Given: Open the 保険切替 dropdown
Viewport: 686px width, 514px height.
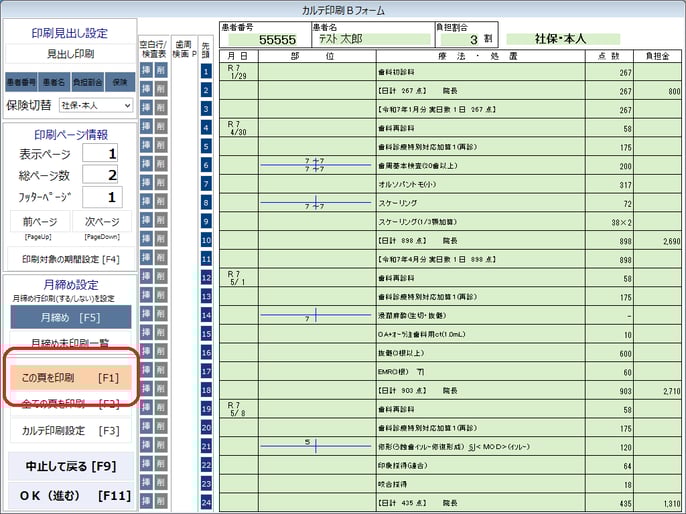Looking at the screenshot, I should tap(96, 104).
